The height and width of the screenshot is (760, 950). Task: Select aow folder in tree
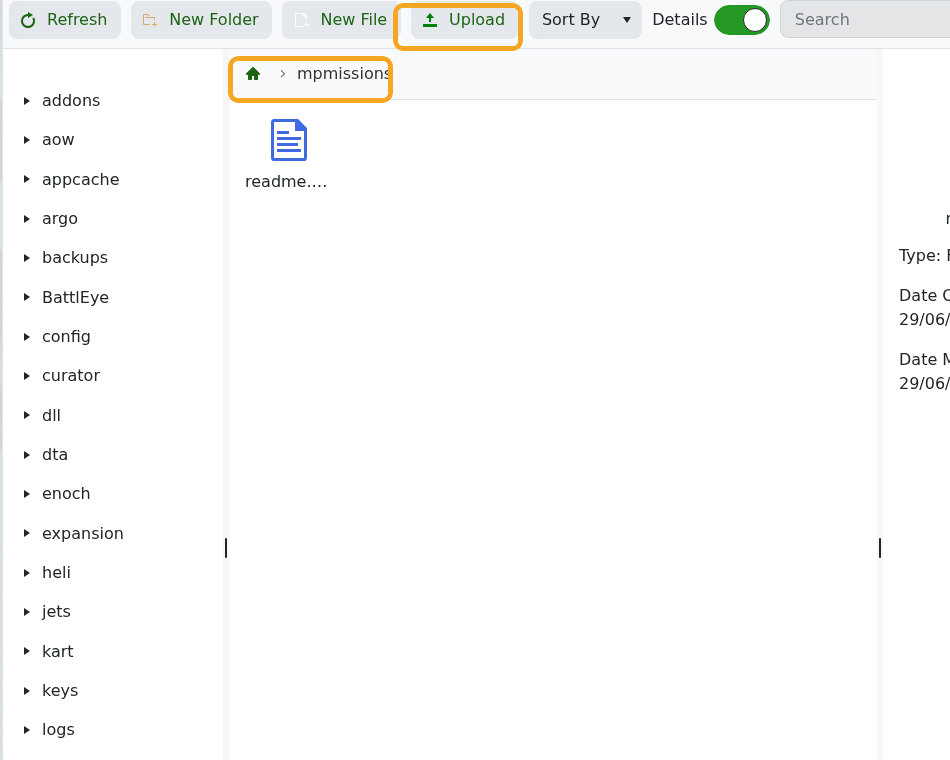[58, 140]
